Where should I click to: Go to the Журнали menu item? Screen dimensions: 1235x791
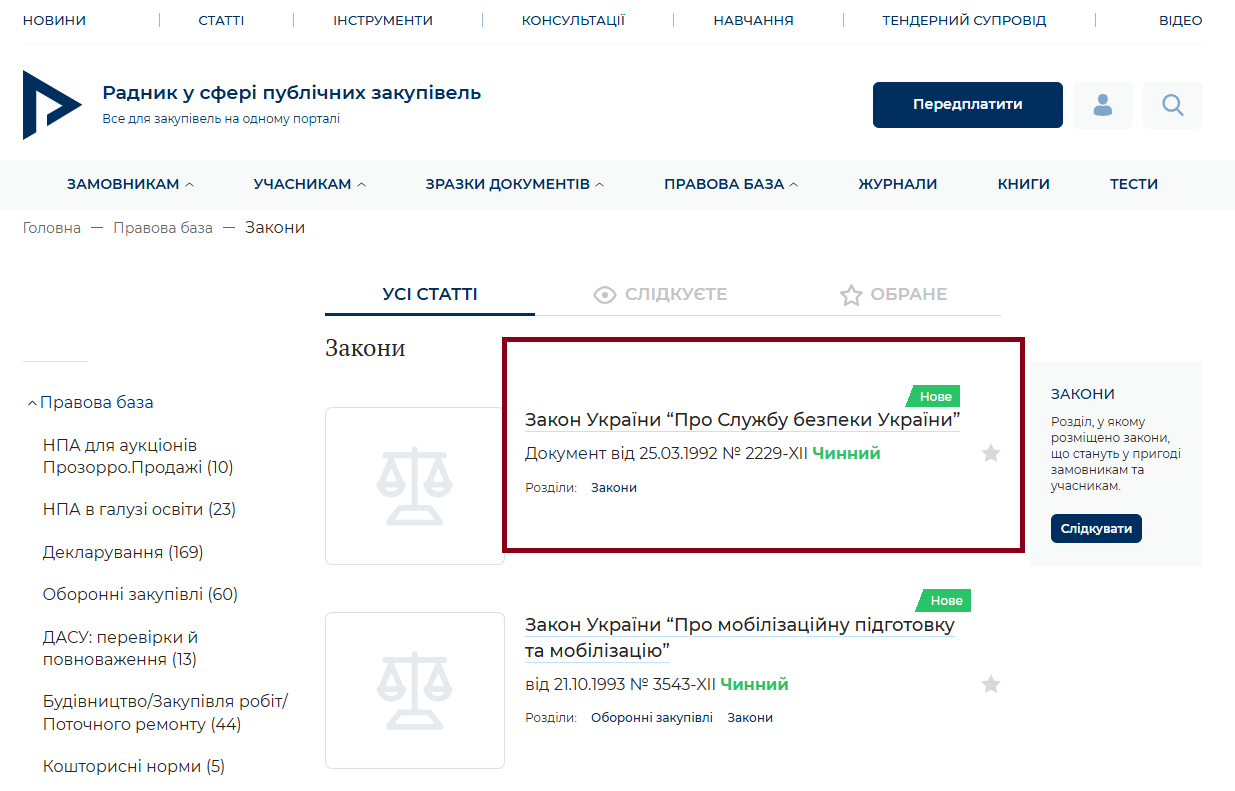(x=897, y=184)
